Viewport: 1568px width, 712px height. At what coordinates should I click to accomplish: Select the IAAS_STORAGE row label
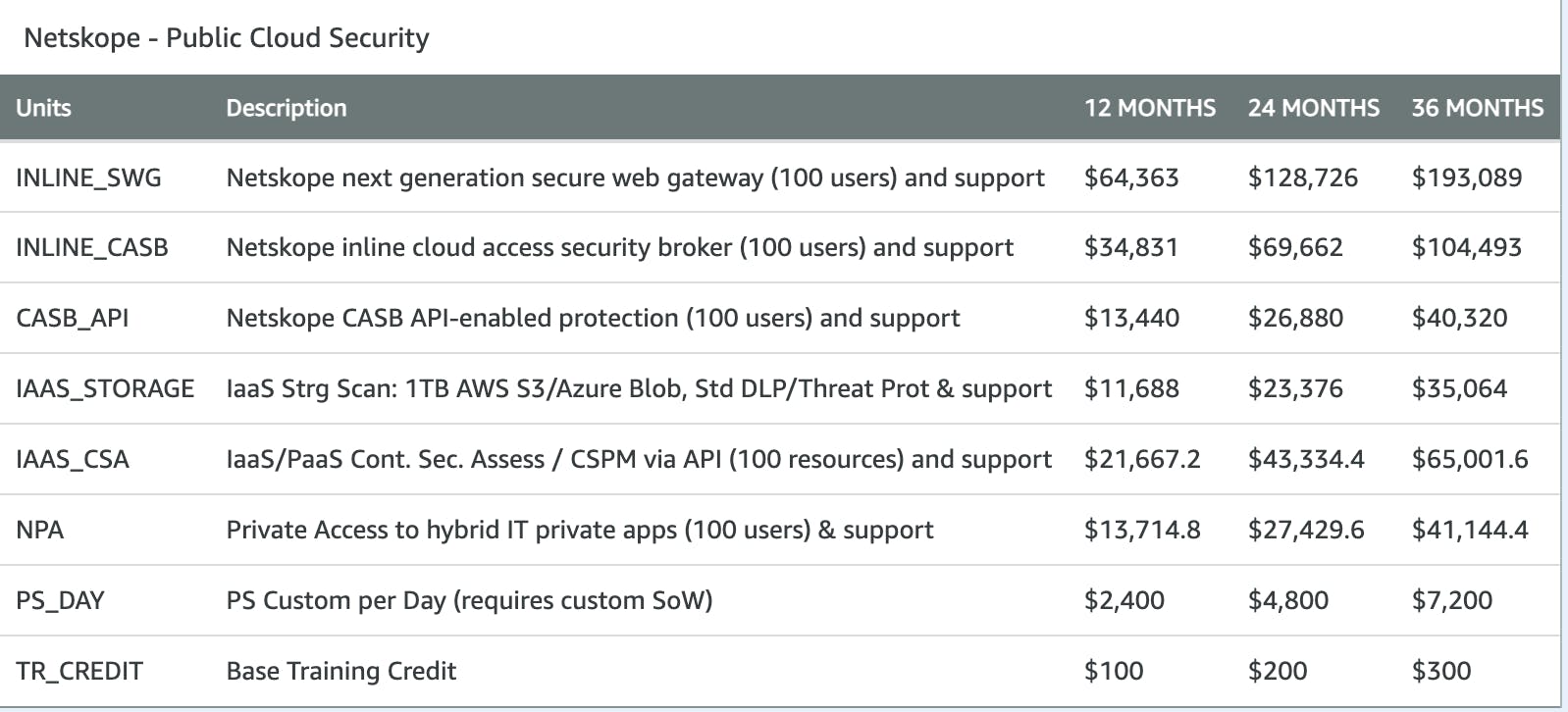pyautogui.click(x=105, y=388)
